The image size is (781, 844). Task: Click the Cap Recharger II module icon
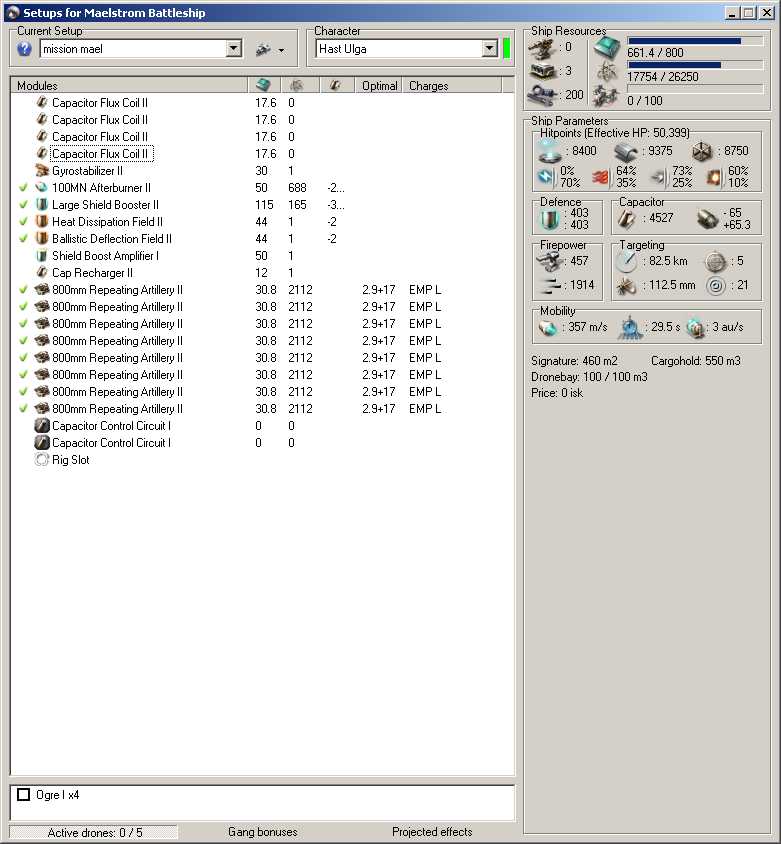click(x=42, y=272)
